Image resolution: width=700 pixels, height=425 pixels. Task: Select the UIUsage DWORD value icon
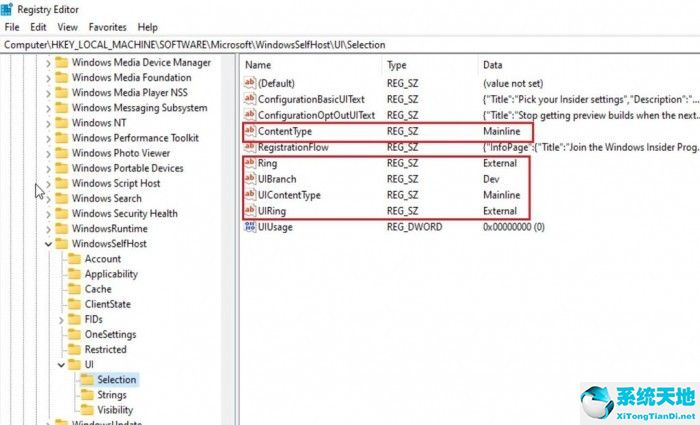pyautogui.click(x=250, y=228)
